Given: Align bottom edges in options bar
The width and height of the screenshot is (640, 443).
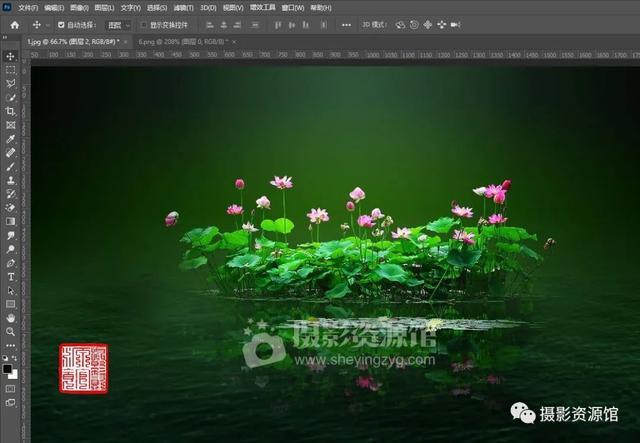Looking at the screenshot, I should (306, 25).
